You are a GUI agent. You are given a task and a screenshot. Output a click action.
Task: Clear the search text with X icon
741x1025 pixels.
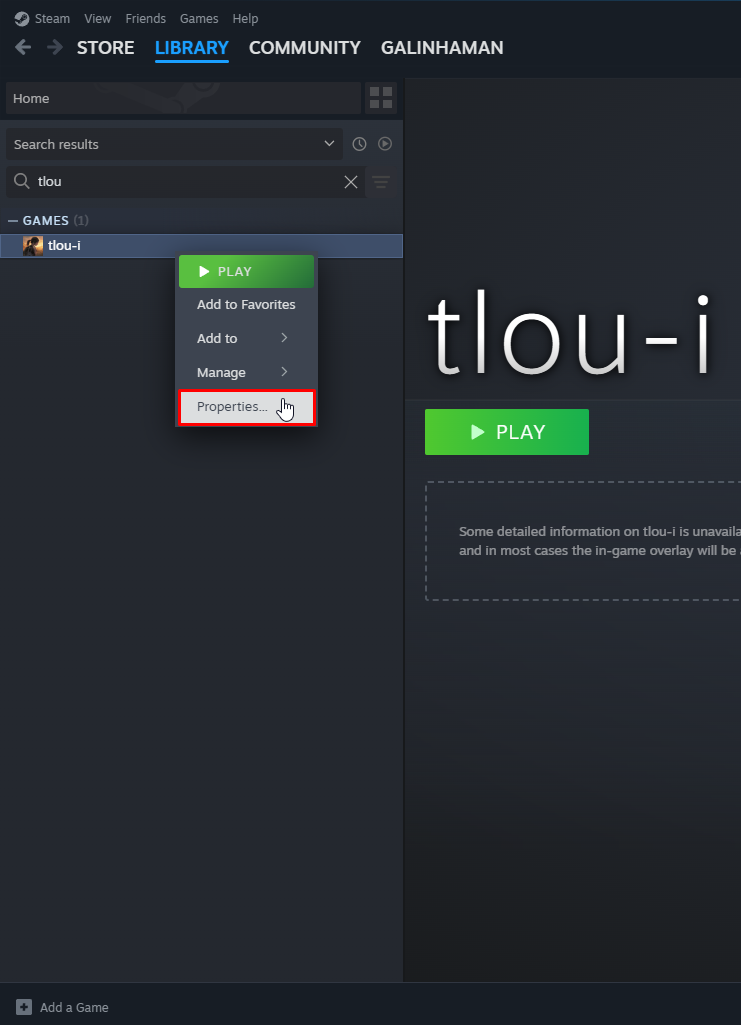pyautogui.click(x=351, y=182)
